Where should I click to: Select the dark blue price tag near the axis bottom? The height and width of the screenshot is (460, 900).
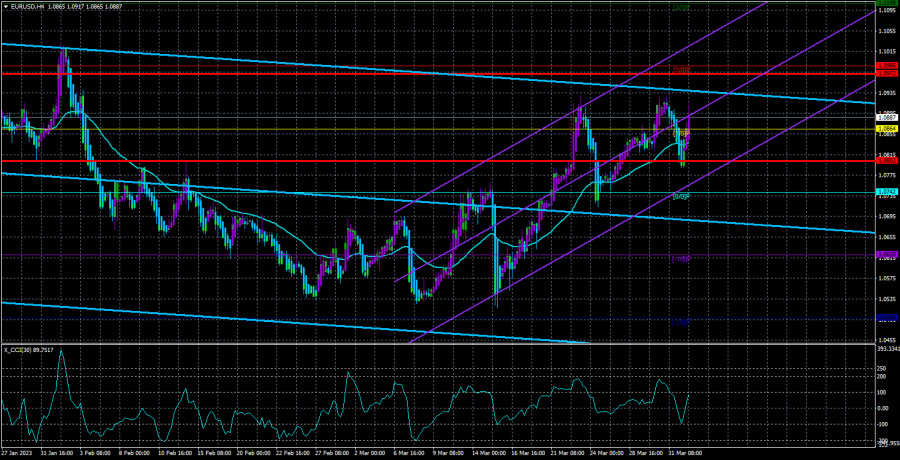888,317
